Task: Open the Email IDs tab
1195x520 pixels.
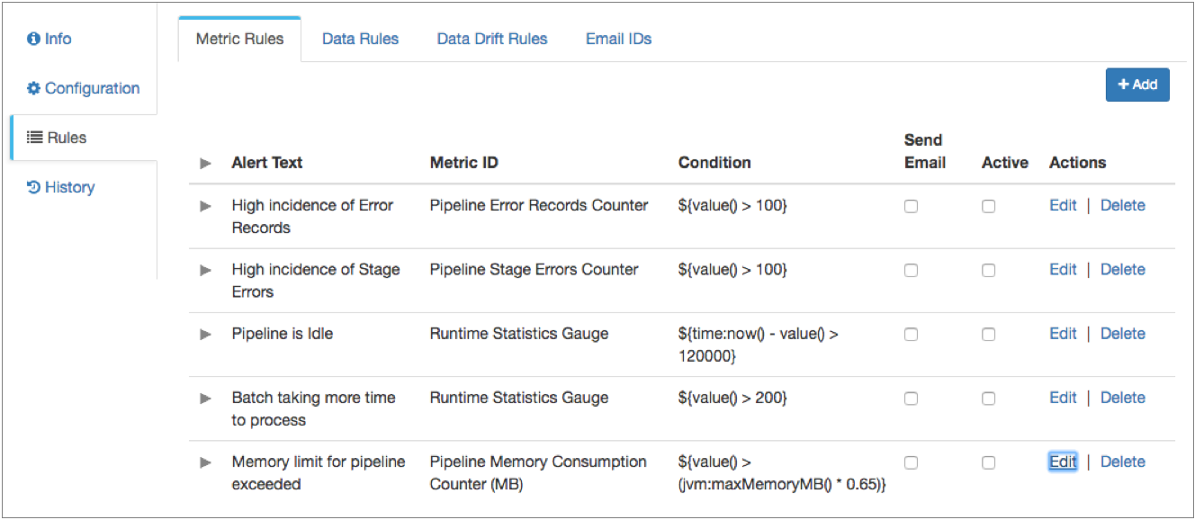Action: point(618,39)
